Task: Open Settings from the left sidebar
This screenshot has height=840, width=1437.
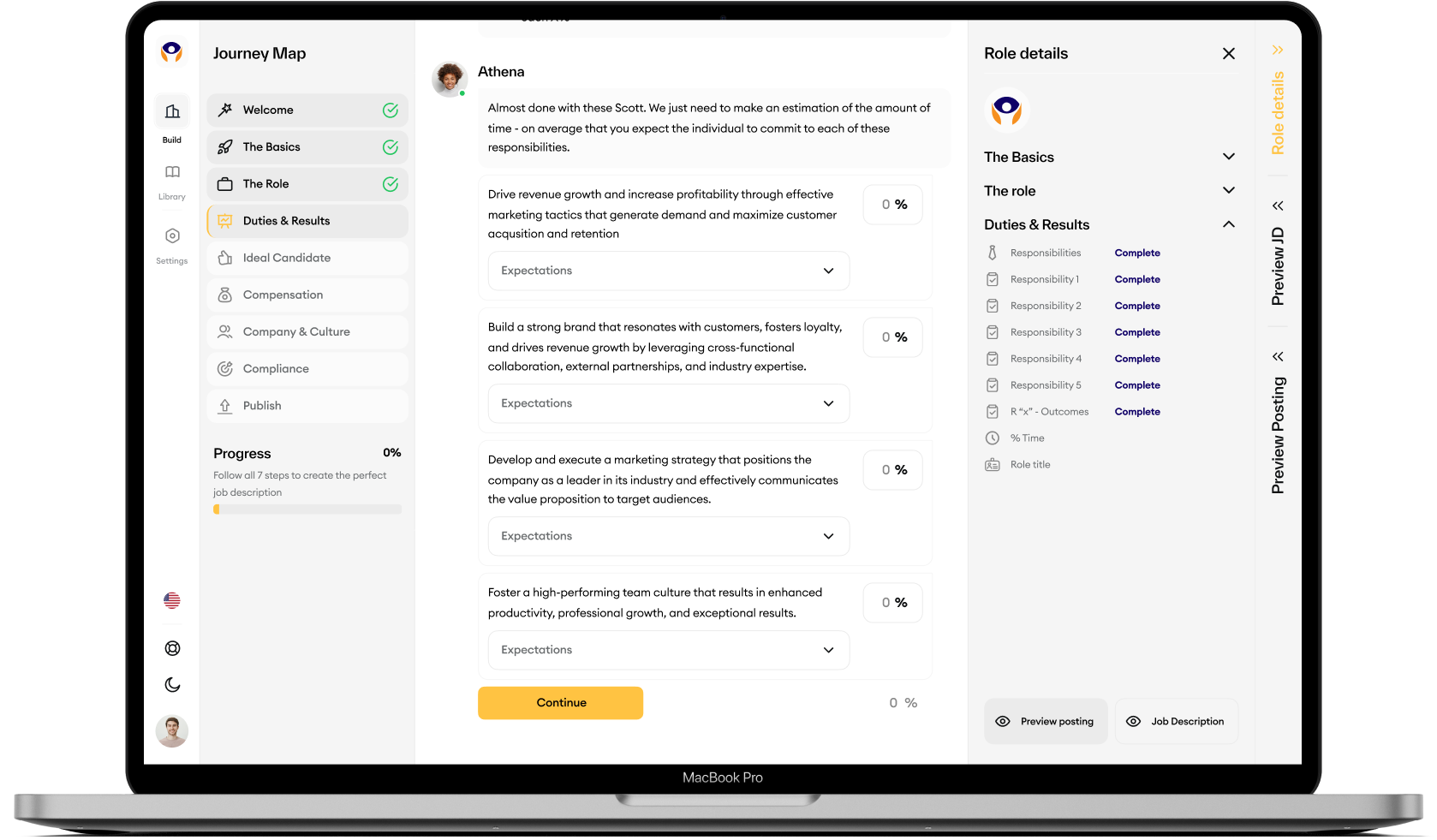Action: point(172,236)
